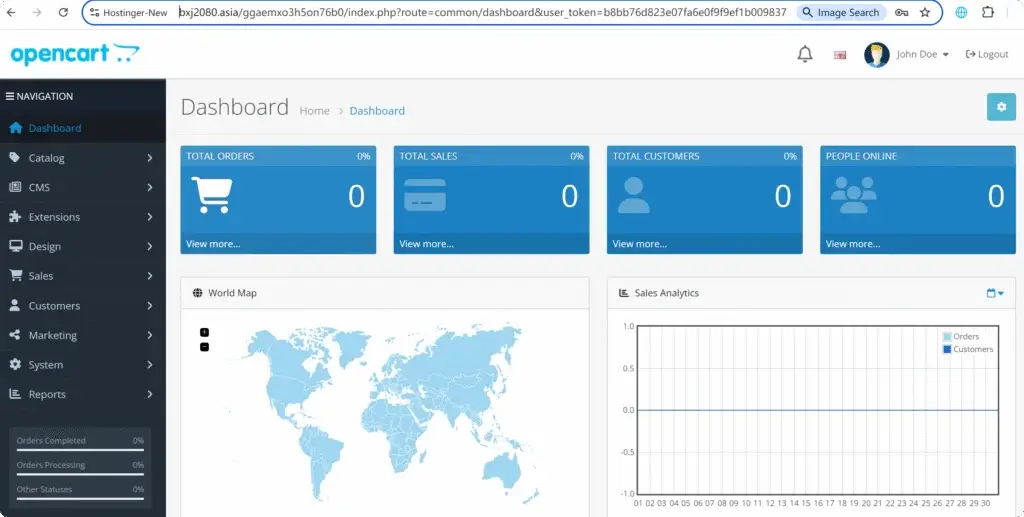
Task: View more under Total Orders
Action: 213,244
